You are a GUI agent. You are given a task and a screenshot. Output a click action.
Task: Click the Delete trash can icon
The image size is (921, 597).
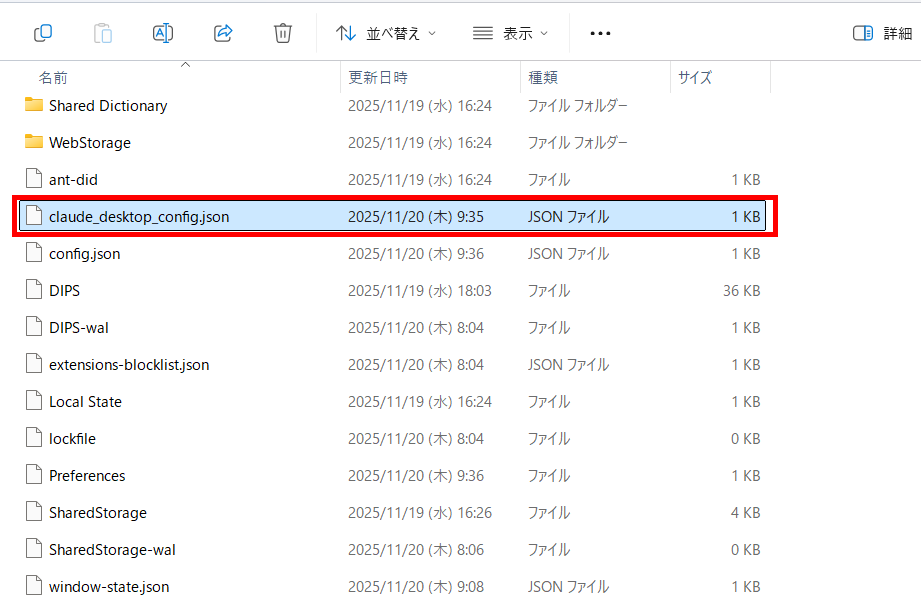(x=283, y=33)
